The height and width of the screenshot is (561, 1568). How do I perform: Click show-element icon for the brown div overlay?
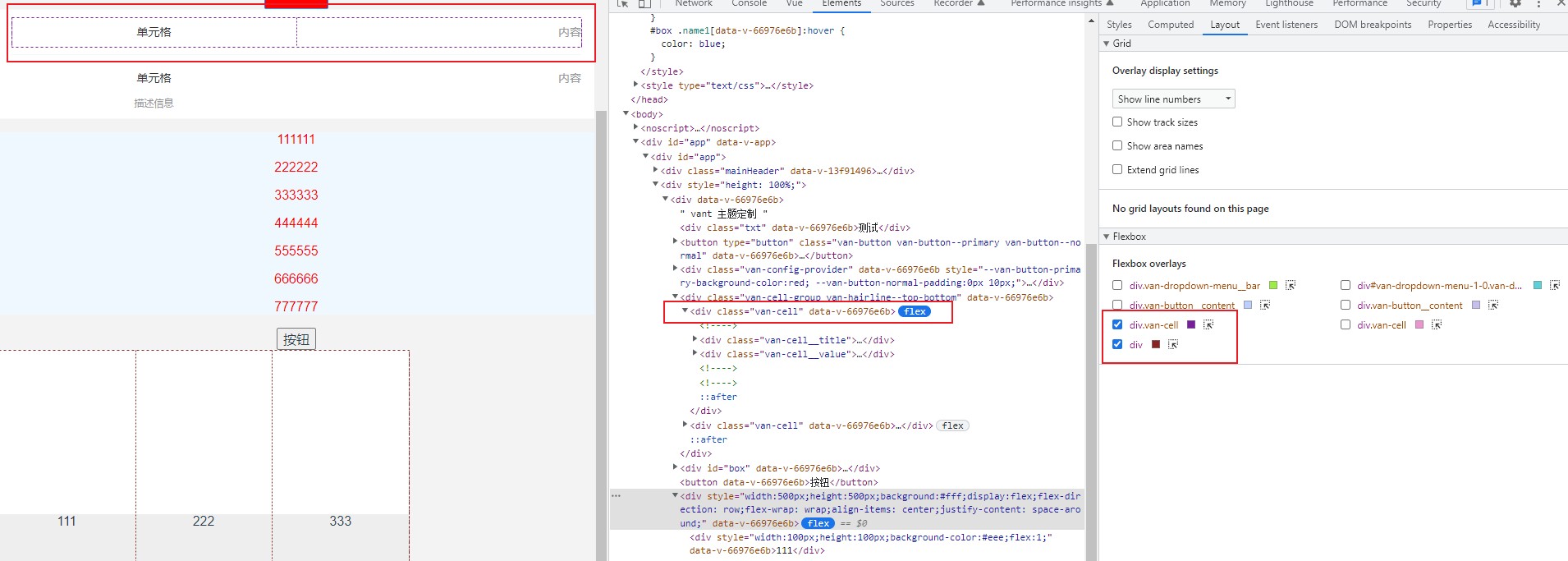point(1173,345)
